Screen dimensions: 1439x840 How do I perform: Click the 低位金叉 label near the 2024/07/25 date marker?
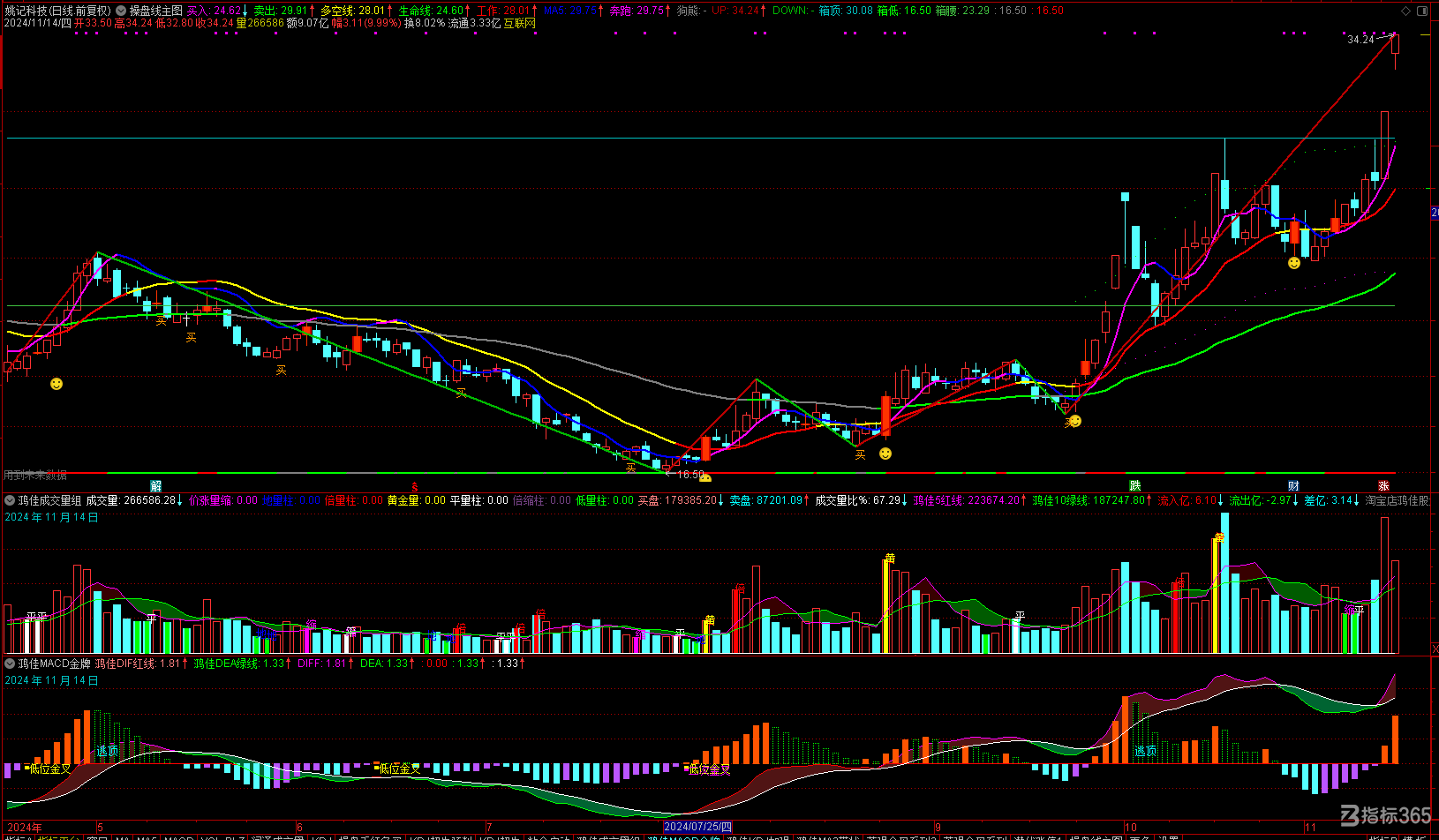(710, 769)
